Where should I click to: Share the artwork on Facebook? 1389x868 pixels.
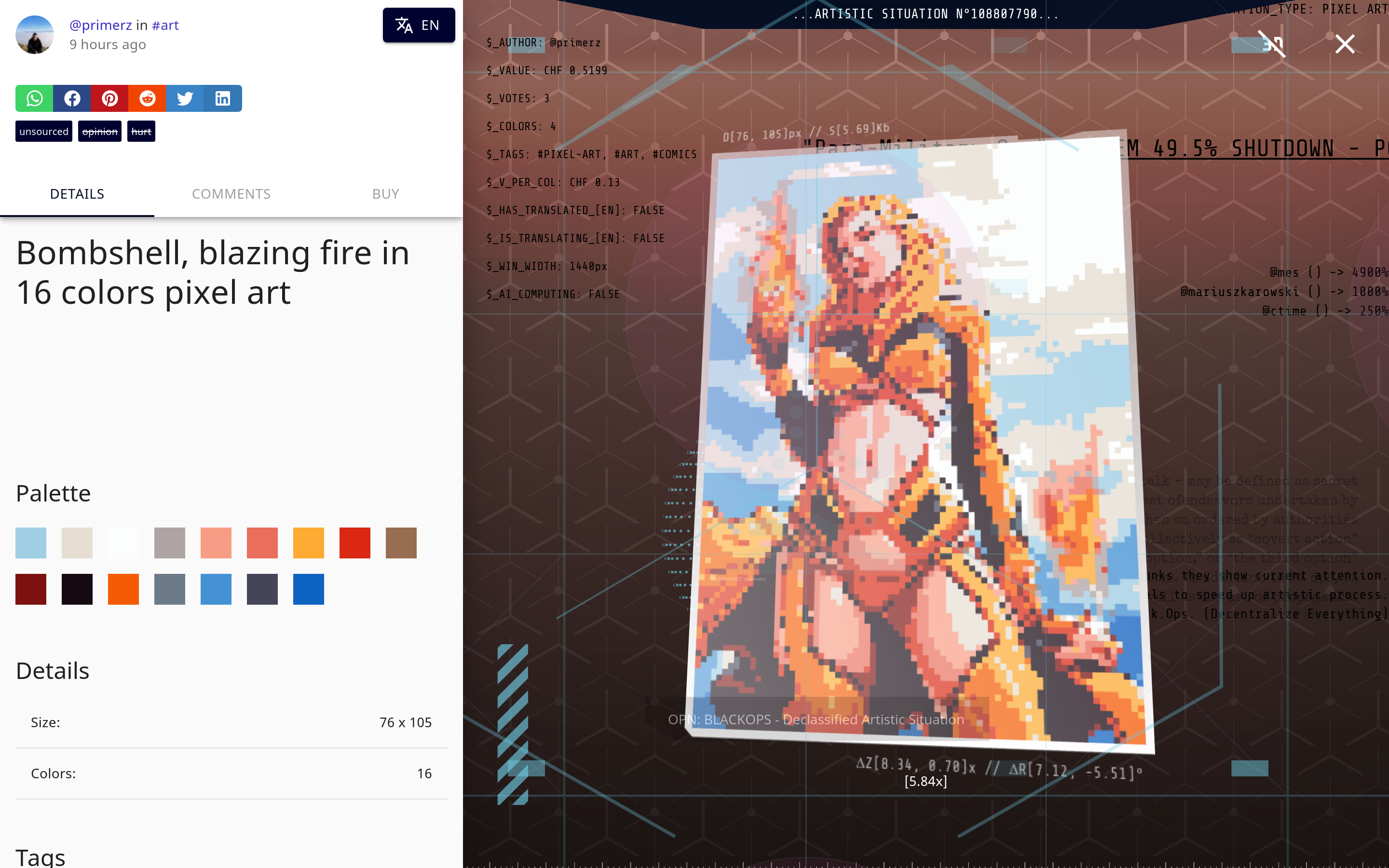point(72,98)
